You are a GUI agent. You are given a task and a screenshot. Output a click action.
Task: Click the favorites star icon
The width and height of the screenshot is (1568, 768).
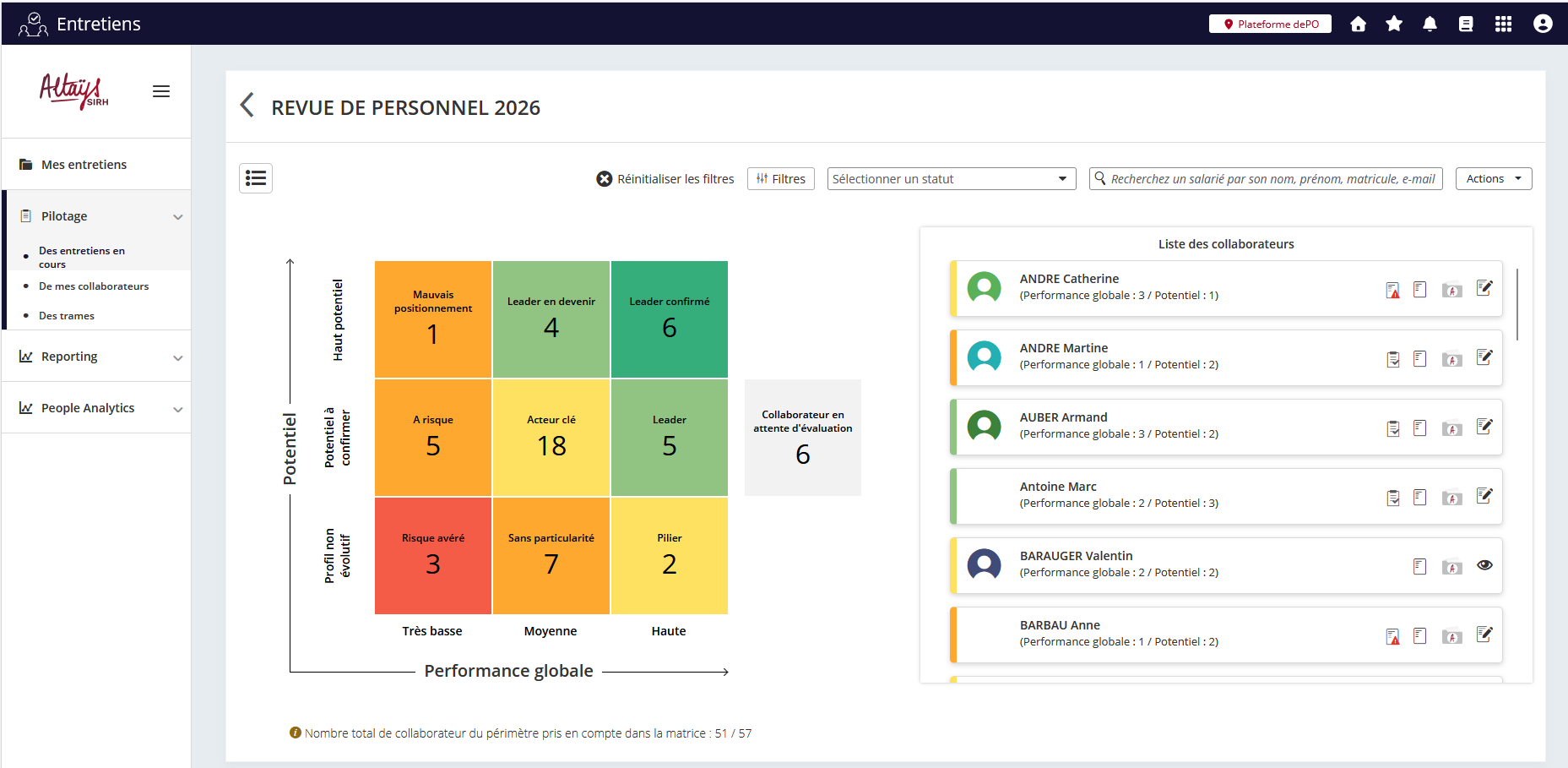pyautogui.click(x=1394, y=24)
